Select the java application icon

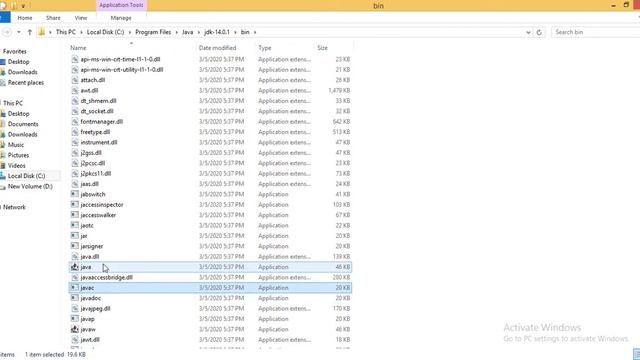click(x=75, y=267)
